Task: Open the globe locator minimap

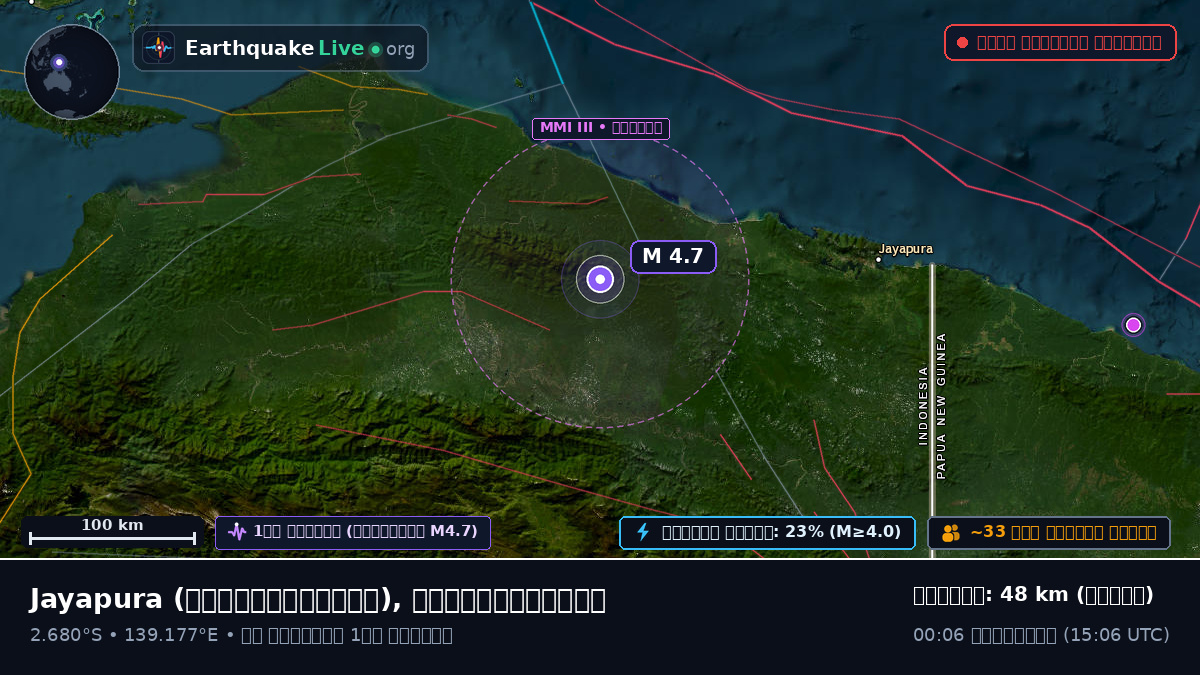Action: (x=72, y=72)
